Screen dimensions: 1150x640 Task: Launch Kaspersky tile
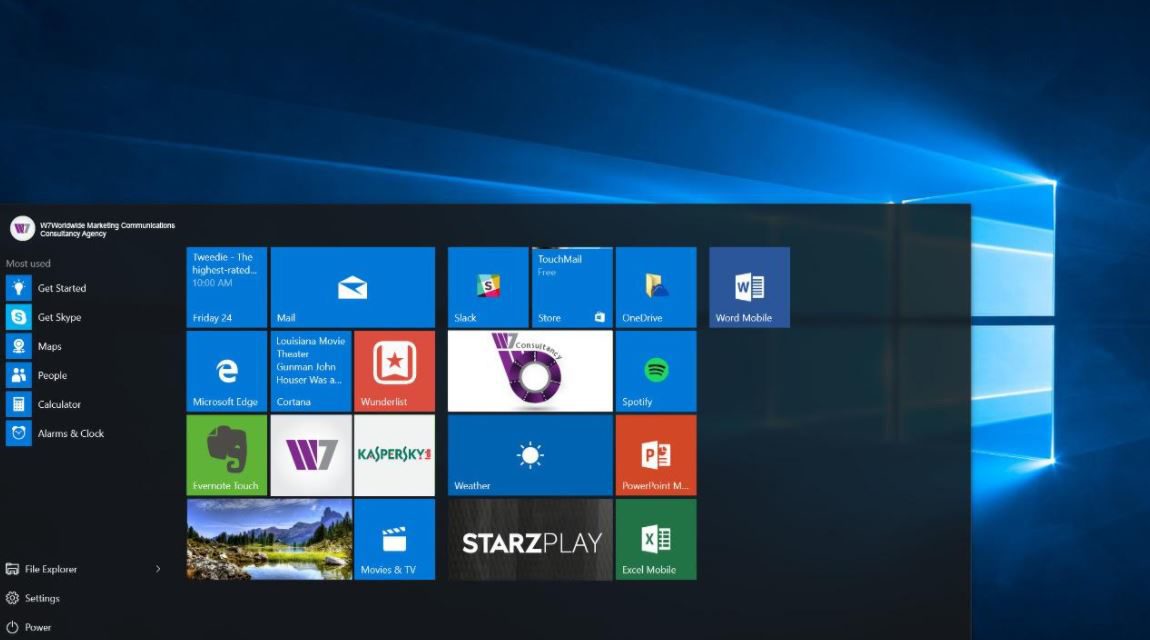coord(395,455)
